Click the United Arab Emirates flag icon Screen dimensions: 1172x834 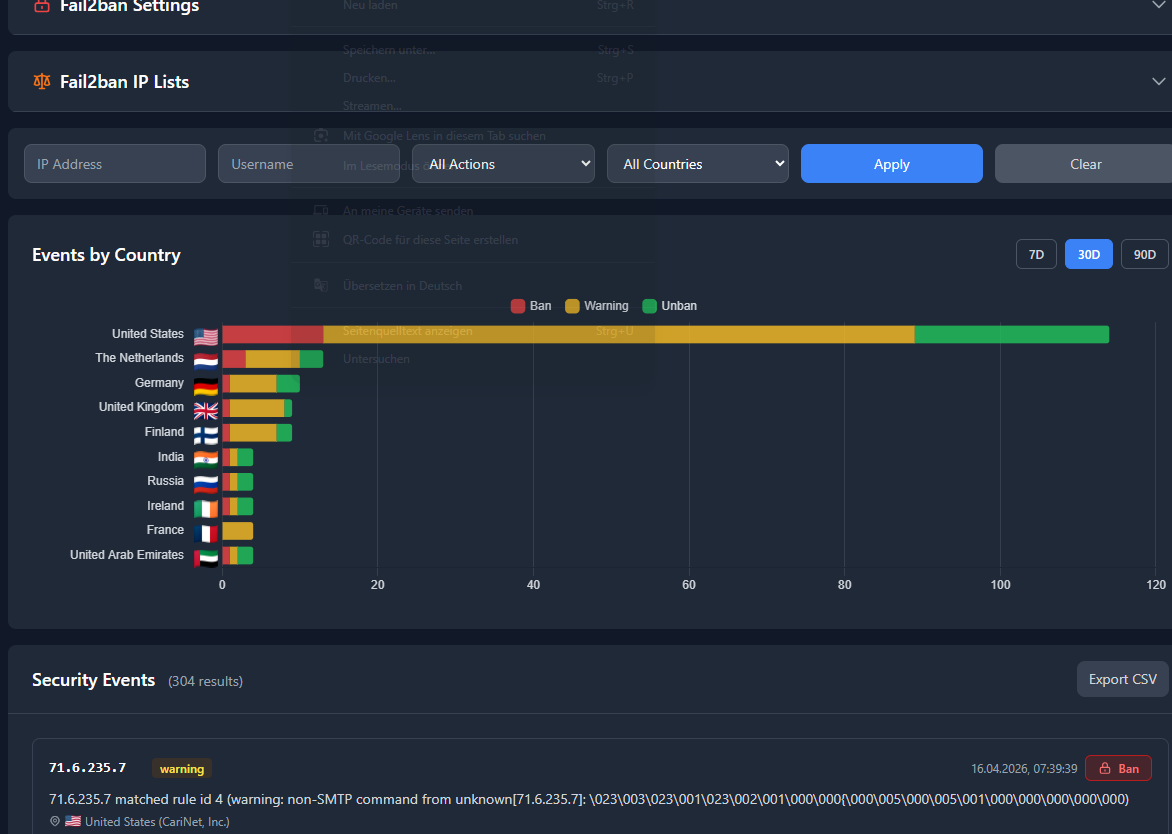tap(206, 557)
